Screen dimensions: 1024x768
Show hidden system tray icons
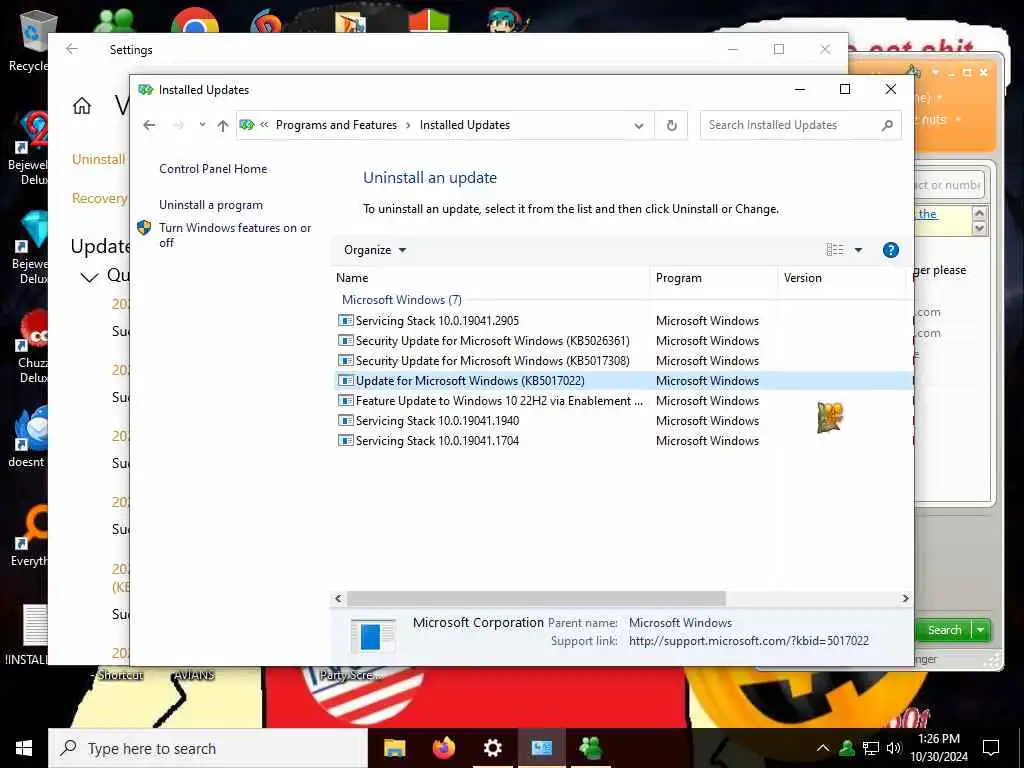824,748
